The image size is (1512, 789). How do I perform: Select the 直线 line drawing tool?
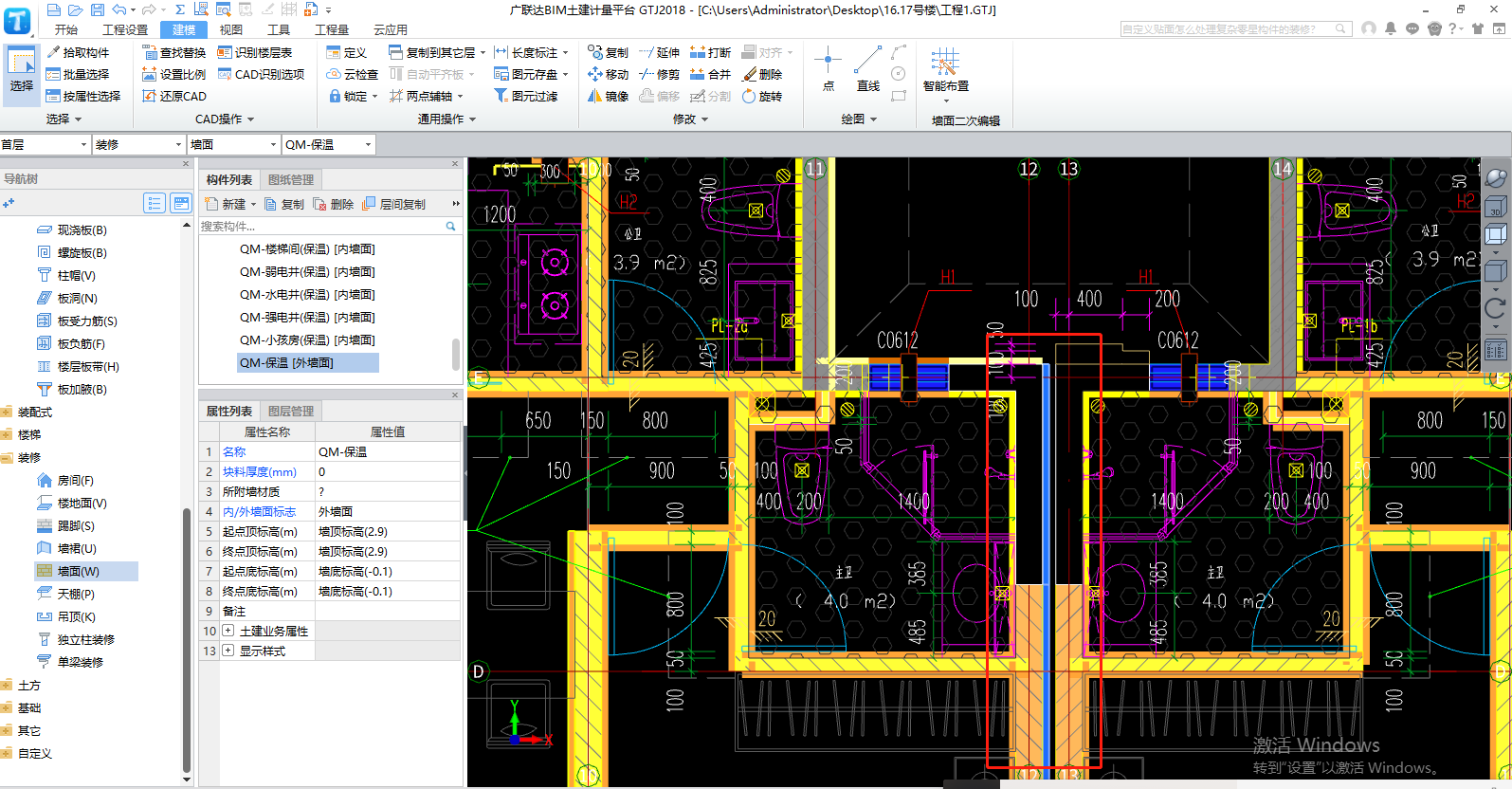[x=867, y=69]
